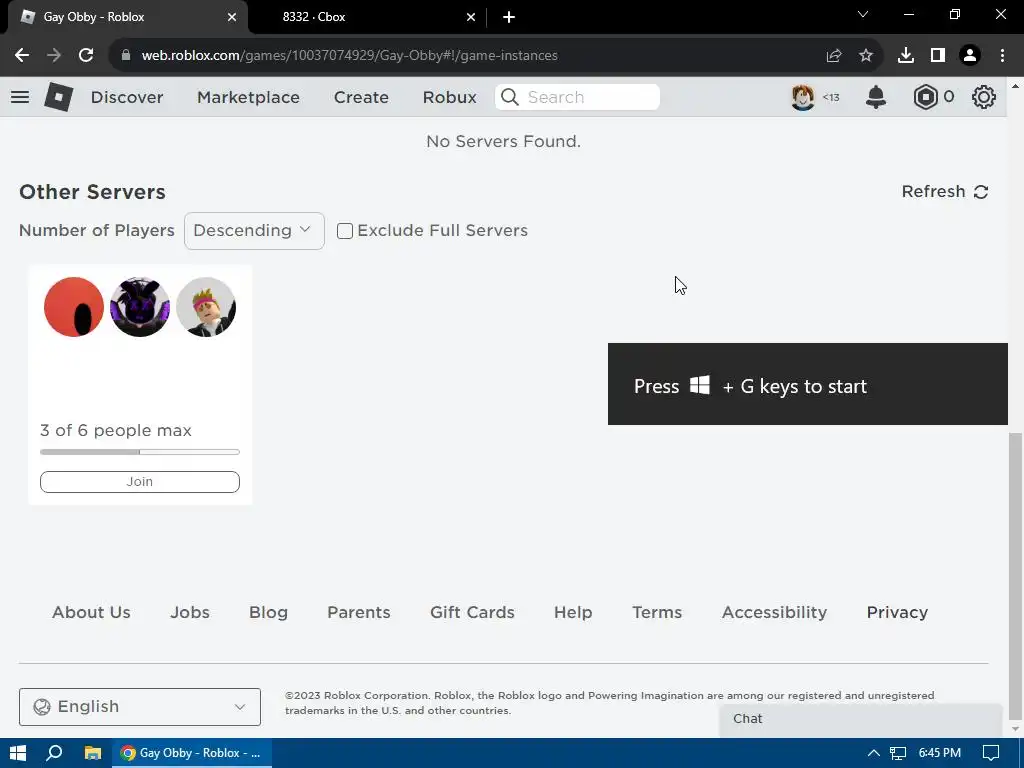Open the Robux menu item
Image resolution: width=1024 pixels, height=768 pixels.
click(449, 97)
